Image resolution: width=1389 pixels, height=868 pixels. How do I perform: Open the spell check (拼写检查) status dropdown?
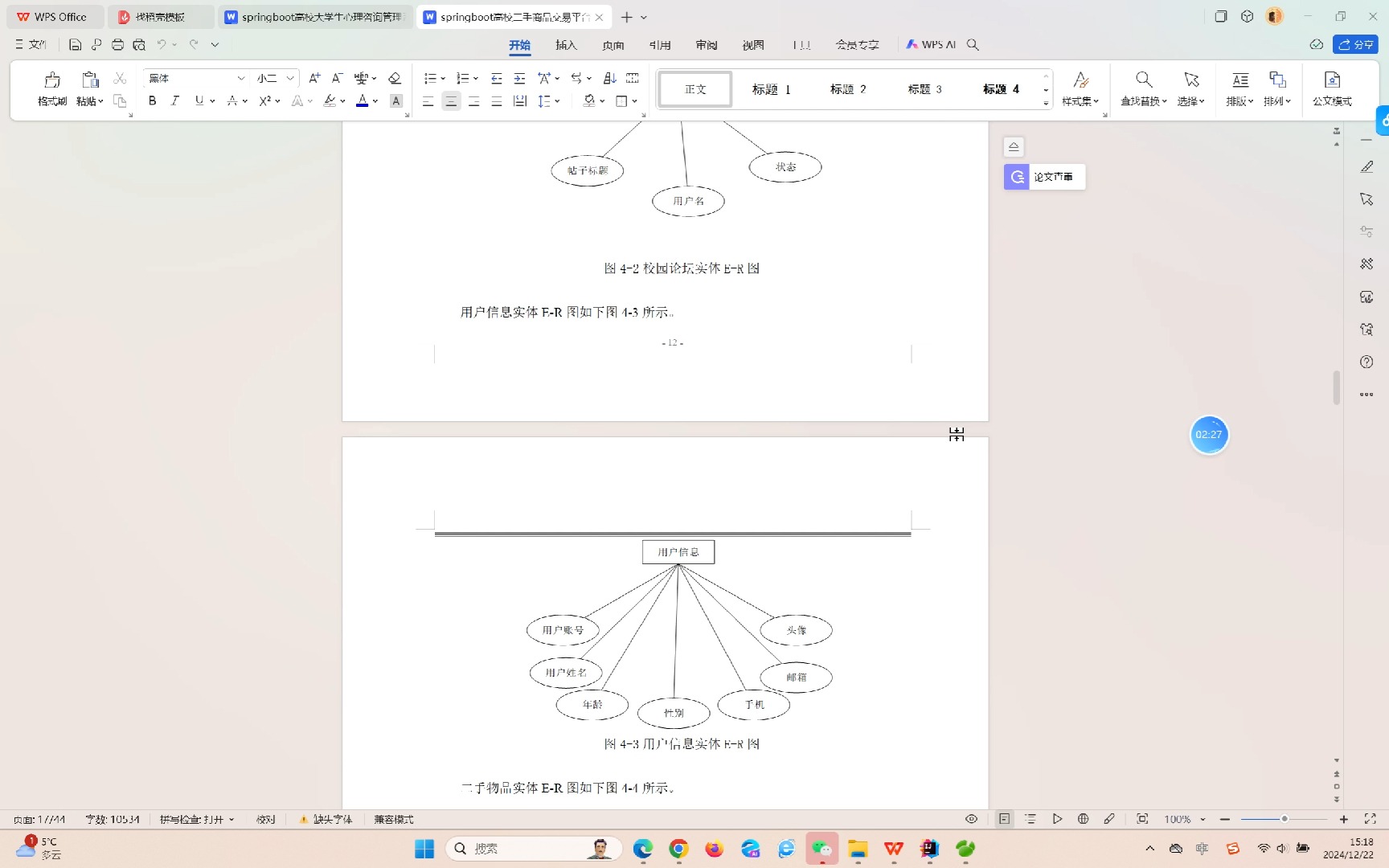[197, 819]
